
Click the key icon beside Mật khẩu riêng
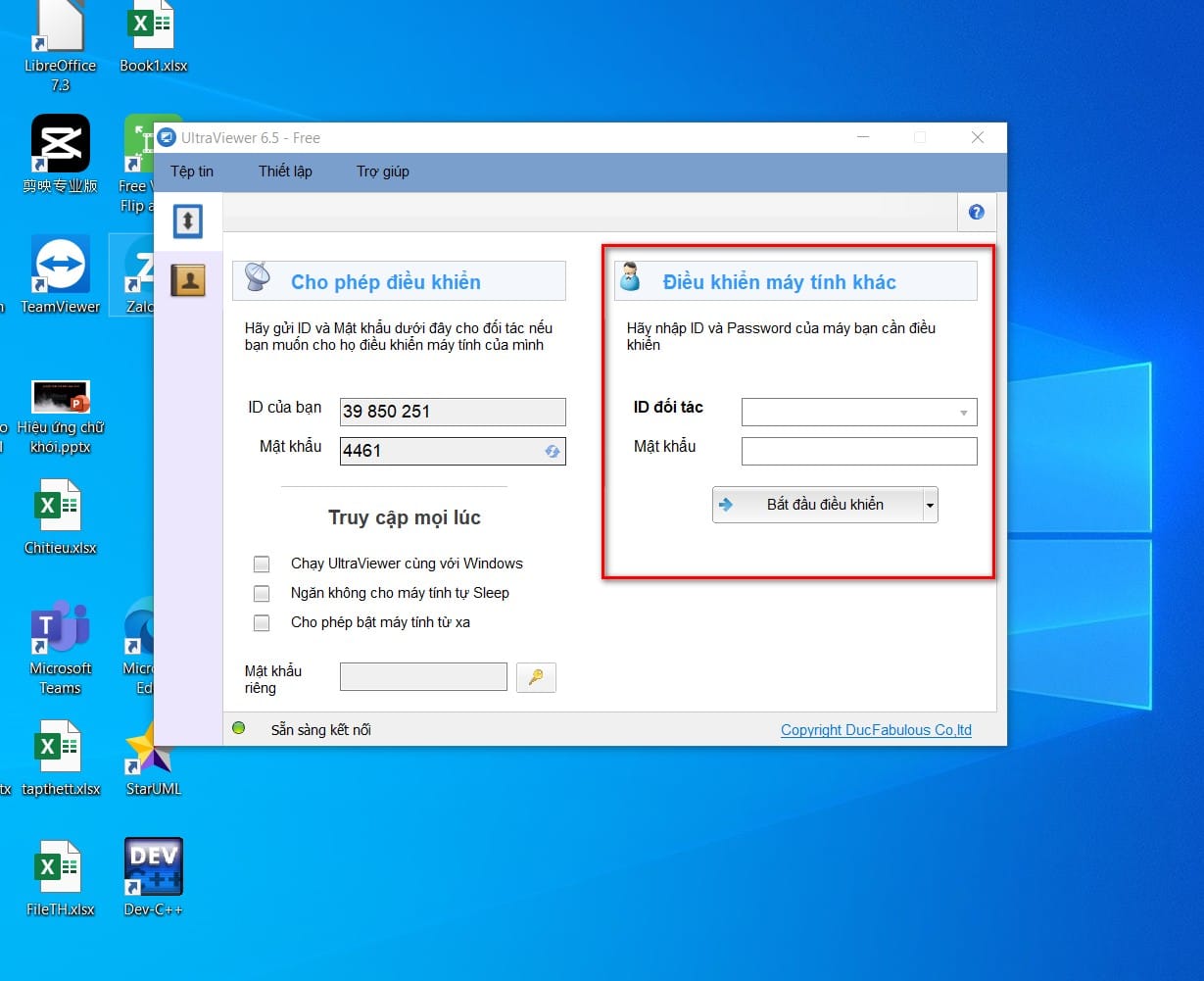[x=536, y=677]
